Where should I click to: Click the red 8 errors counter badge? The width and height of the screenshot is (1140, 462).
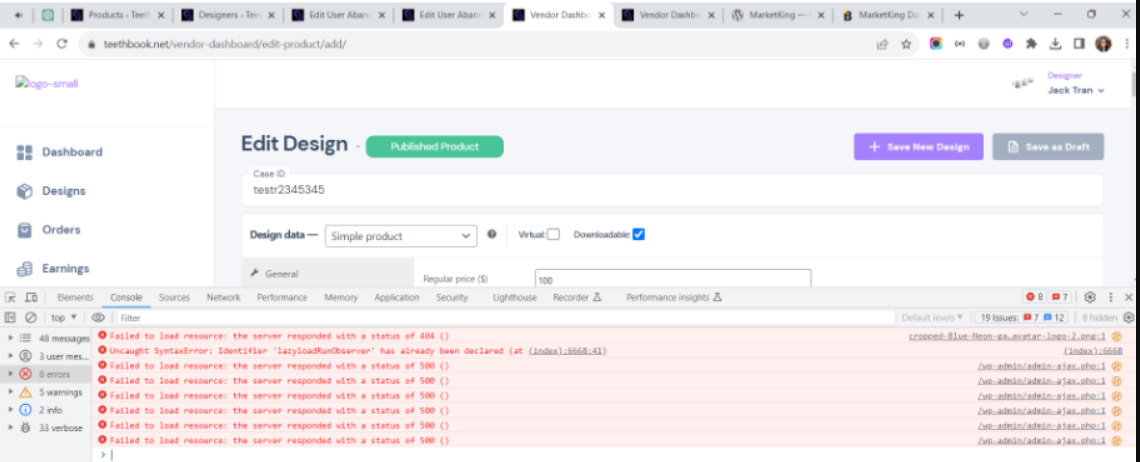1035,297
